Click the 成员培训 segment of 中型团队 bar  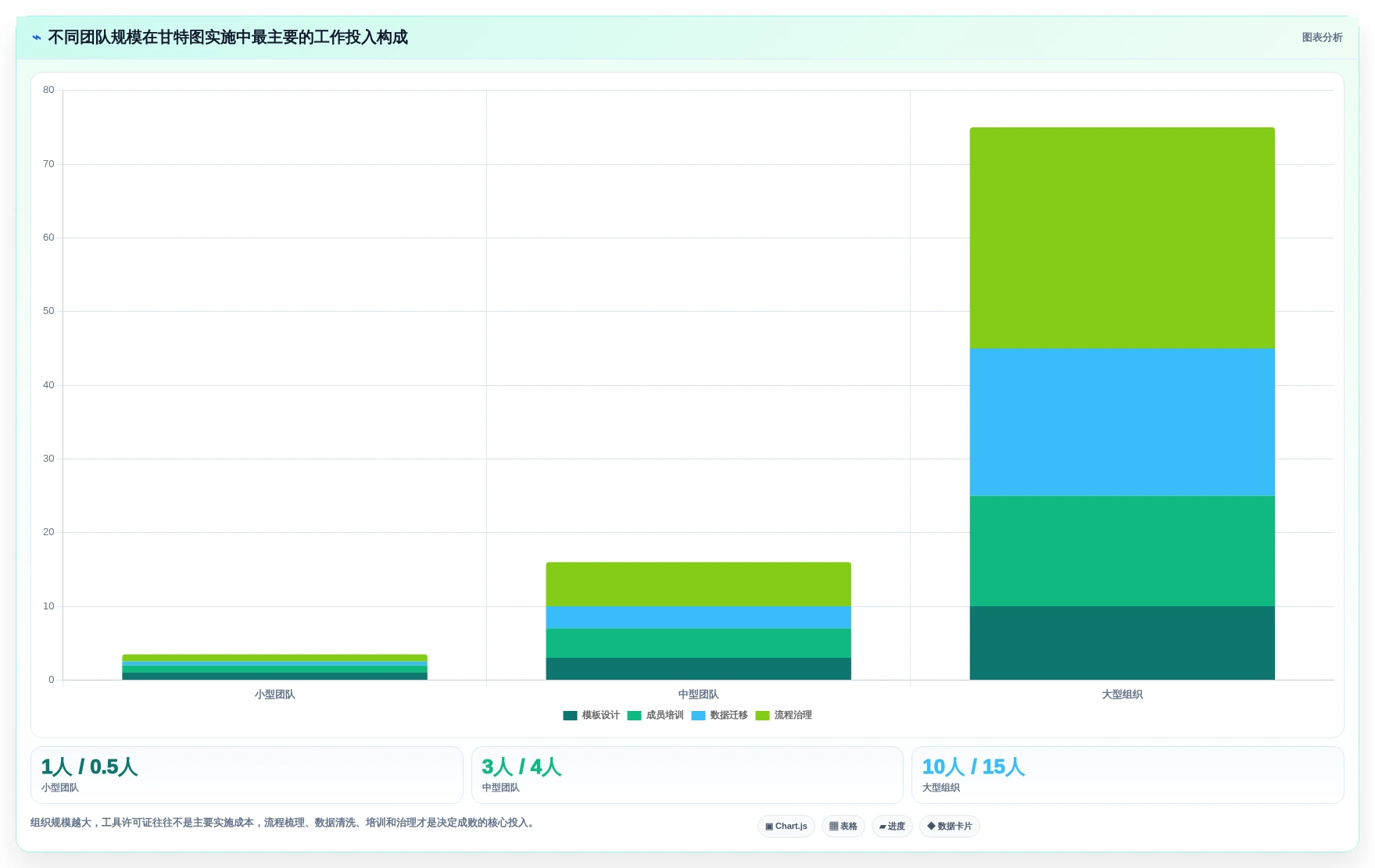click(698, 643)
